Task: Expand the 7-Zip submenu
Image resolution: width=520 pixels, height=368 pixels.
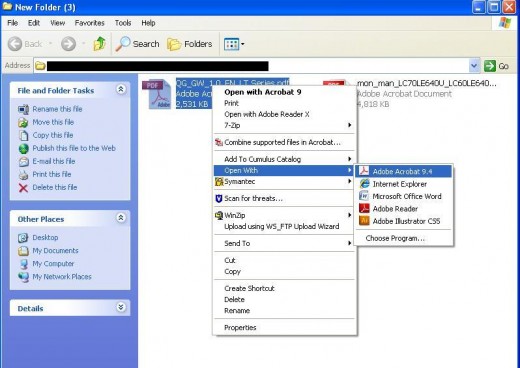Action: (349, 125)
